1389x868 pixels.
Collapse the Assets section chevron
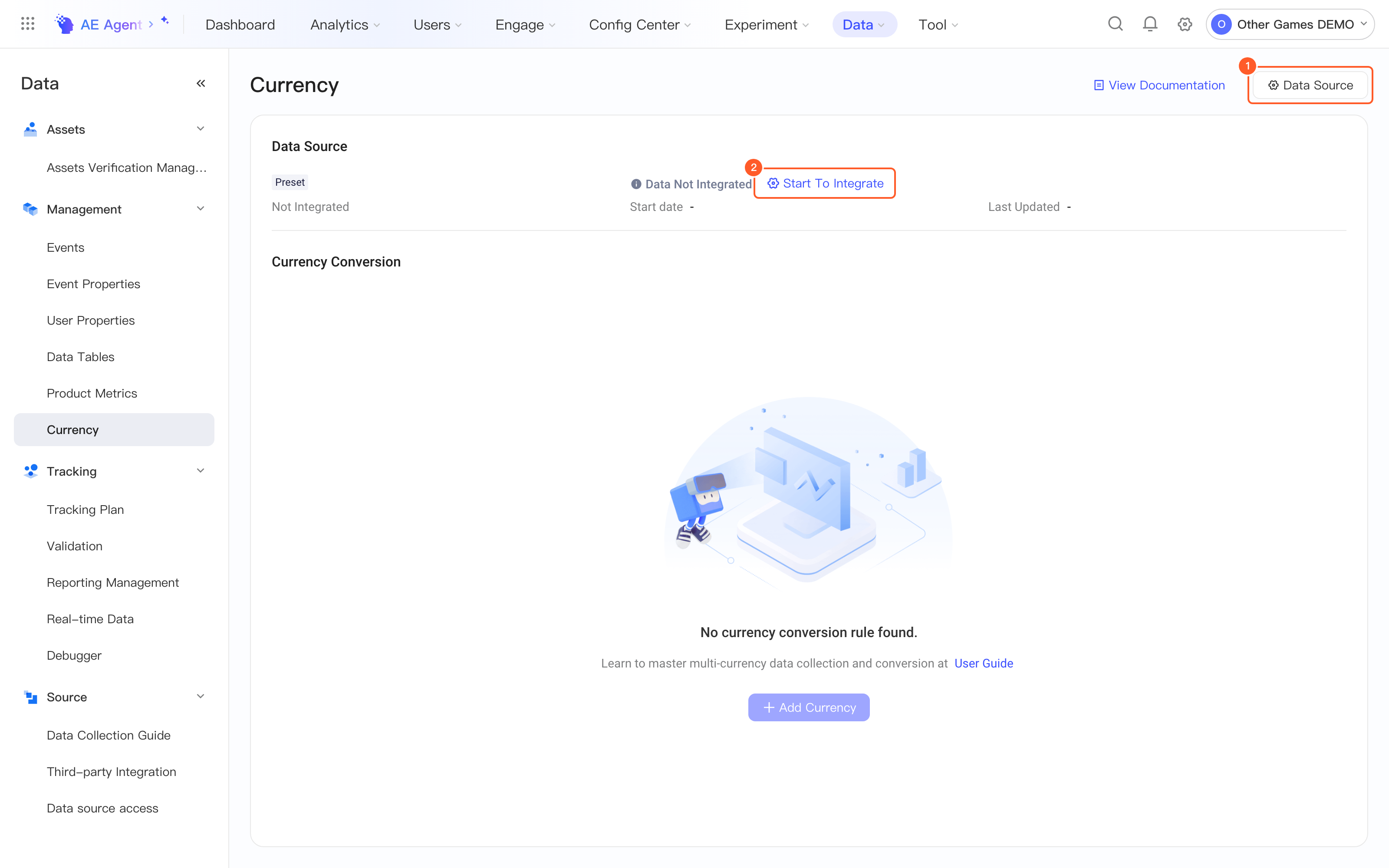[200, 128]
